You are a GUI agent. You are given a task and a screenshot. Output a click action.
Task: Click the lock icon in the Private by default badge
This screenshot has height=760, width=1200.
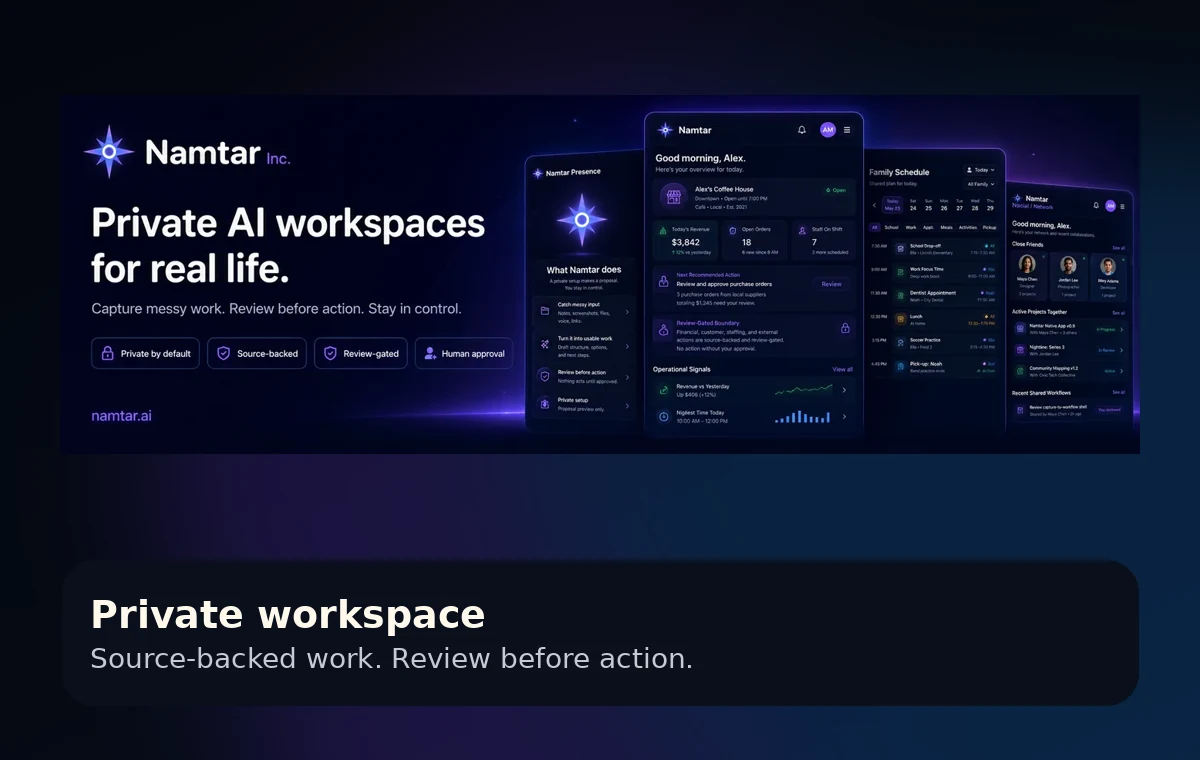pos(107,353)
